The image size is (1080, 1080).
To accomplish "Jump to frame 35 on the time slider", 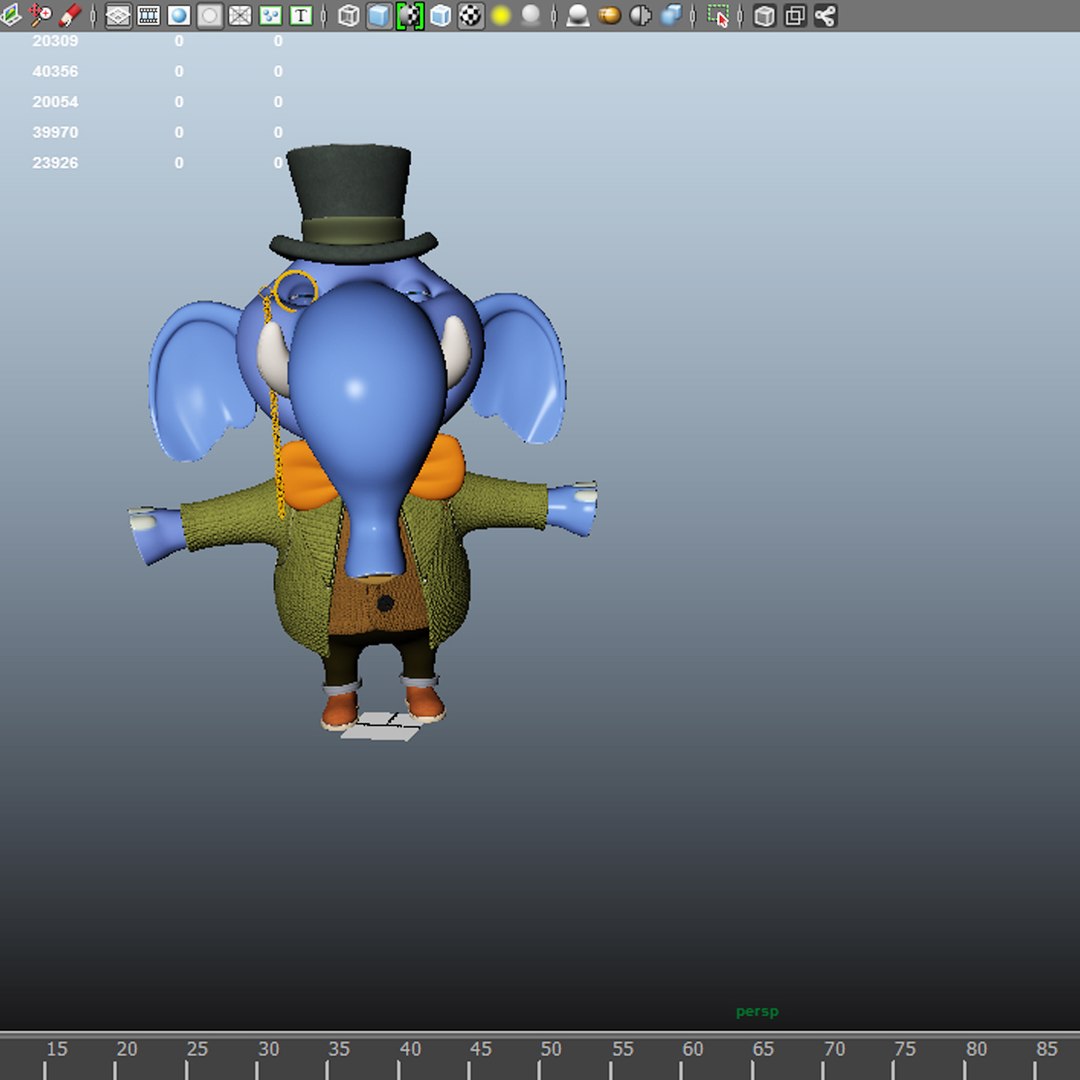I will (339, 1049).
